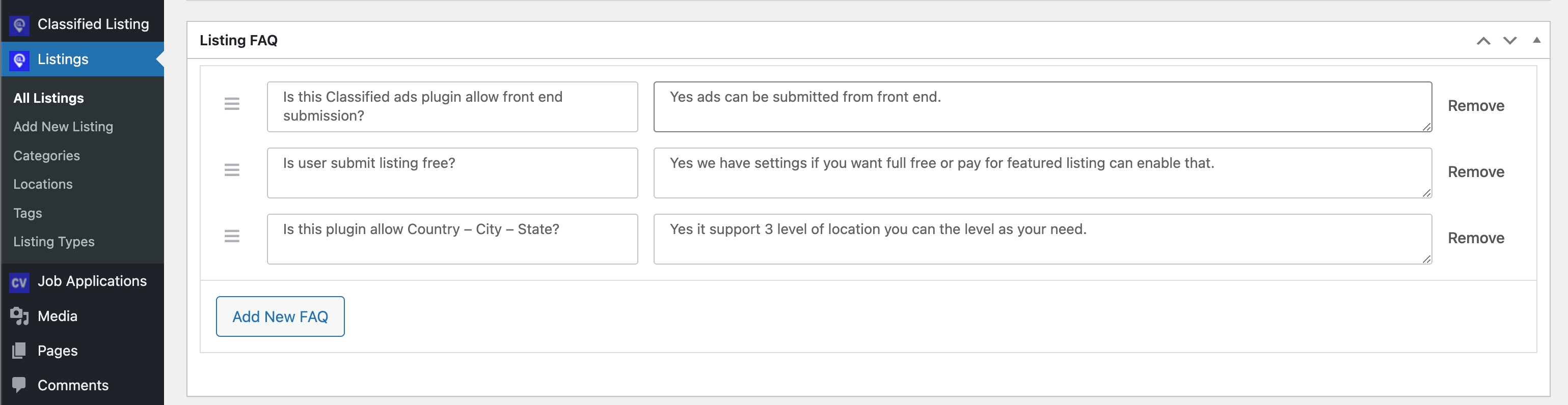Move Listing FAQ panel up
The image size is (1568, 405).
tap(1483, 41)
